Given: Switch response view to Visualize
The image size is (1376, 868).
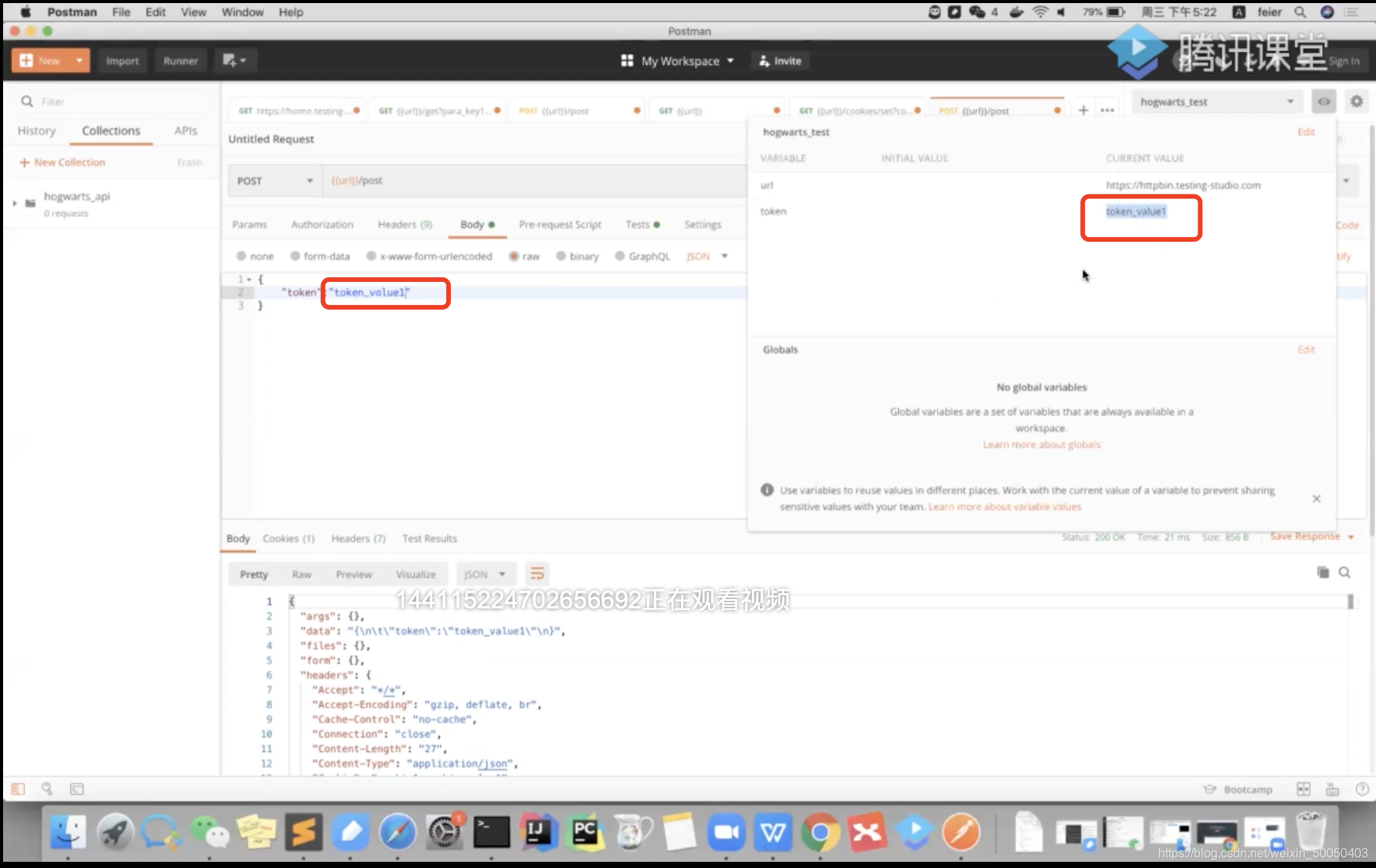Looking at the screenshot, I should pyautogui.click(x=415, y=575).
